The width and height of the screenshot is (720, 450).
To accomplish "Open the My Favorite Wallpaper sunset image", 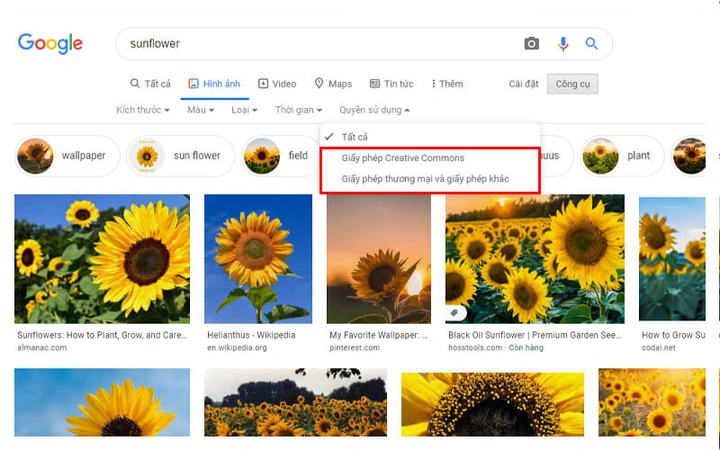I will coord(379,259).
